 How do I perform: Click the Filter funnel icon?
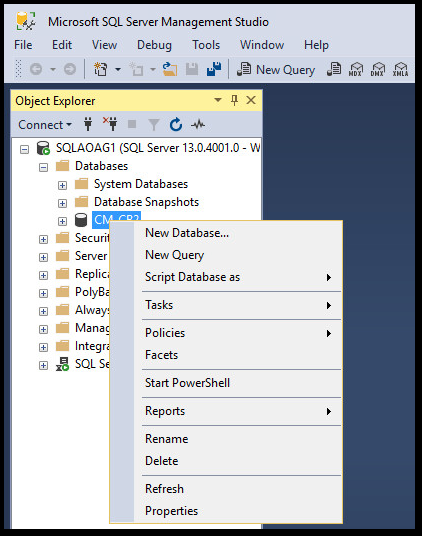pyautogui.click(x=154, y=125)
